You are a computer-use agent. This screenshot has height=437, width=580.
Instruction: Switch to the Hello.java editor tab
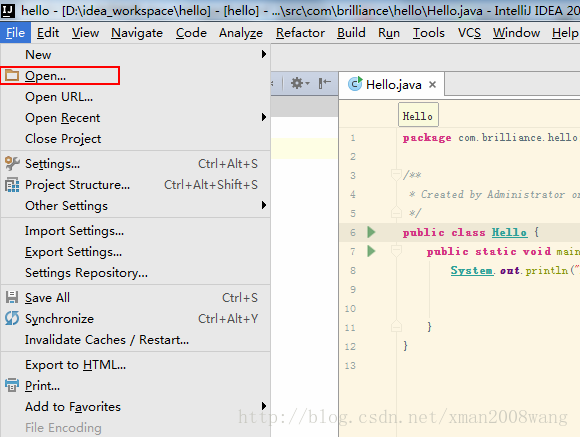392,85
